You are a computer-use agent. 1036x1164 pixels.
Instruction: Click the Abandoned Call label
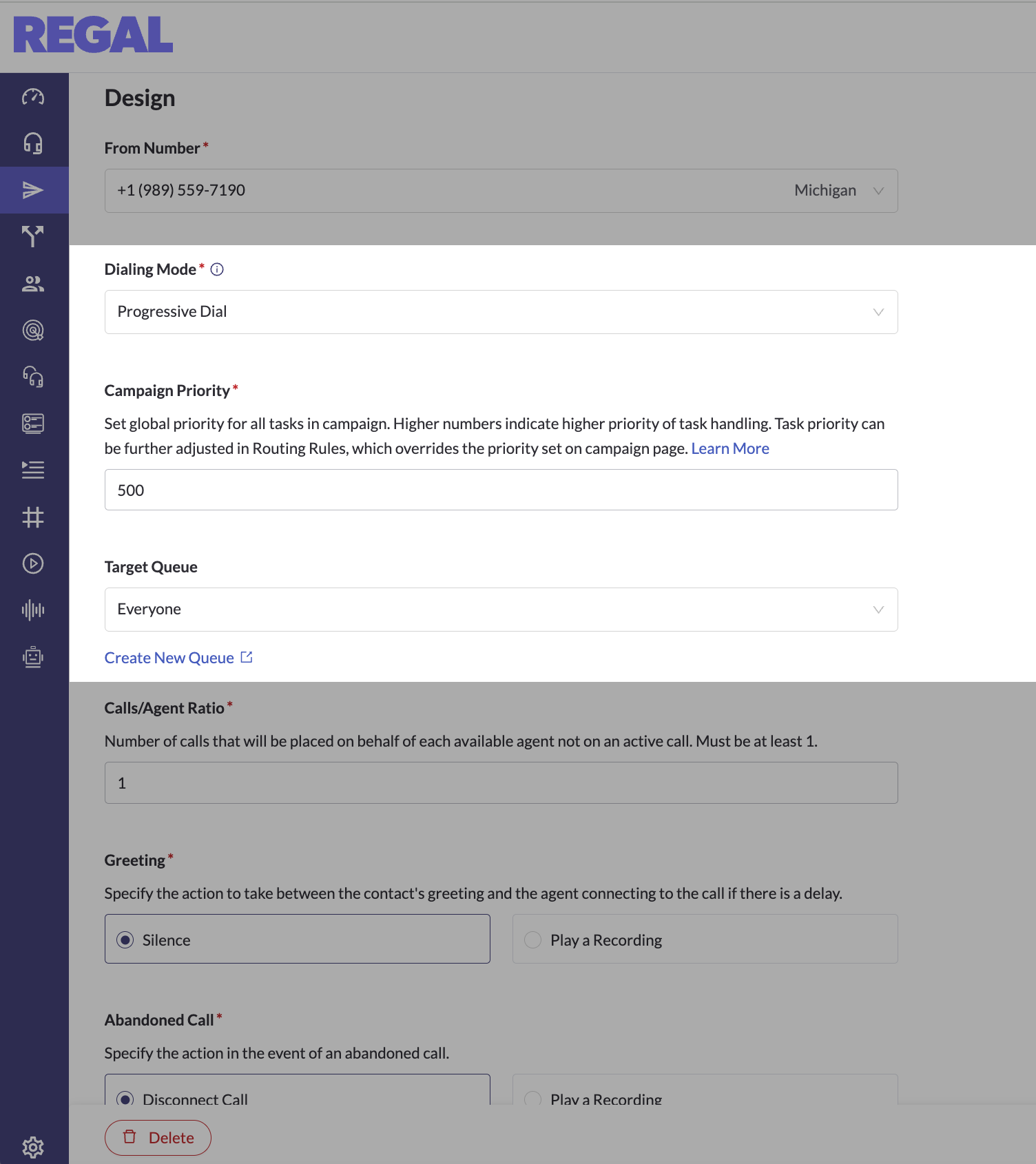tap(159, 1020)
